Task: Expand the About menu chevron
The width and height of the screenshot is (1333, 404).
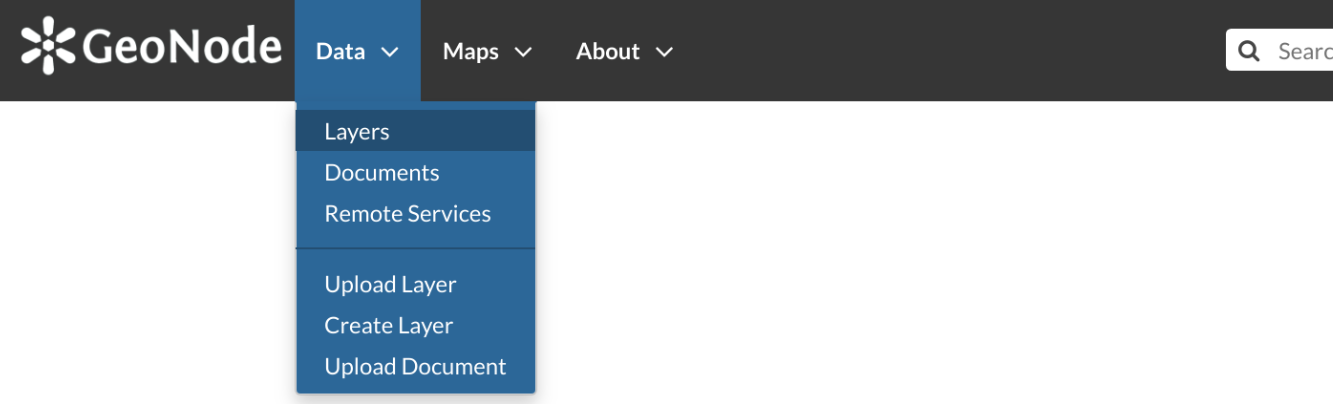Action: [x=664, y=52]
